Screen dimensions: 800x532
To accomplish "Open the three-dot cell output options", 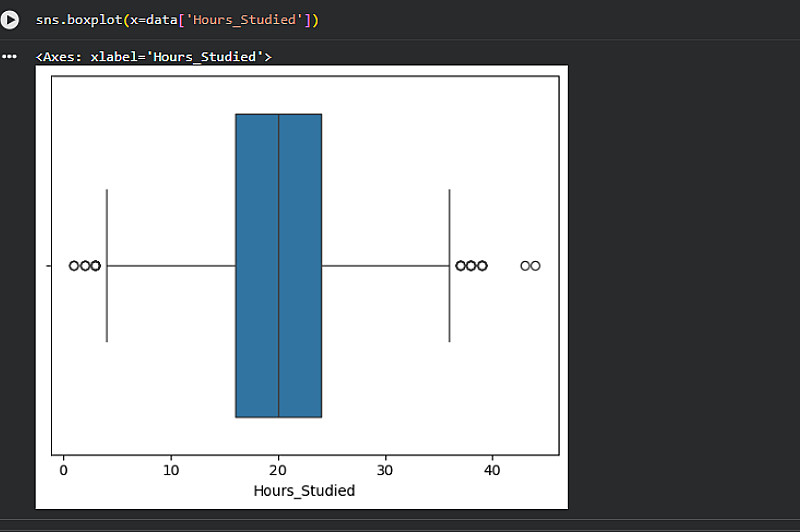I will click(x=10, y=57).
